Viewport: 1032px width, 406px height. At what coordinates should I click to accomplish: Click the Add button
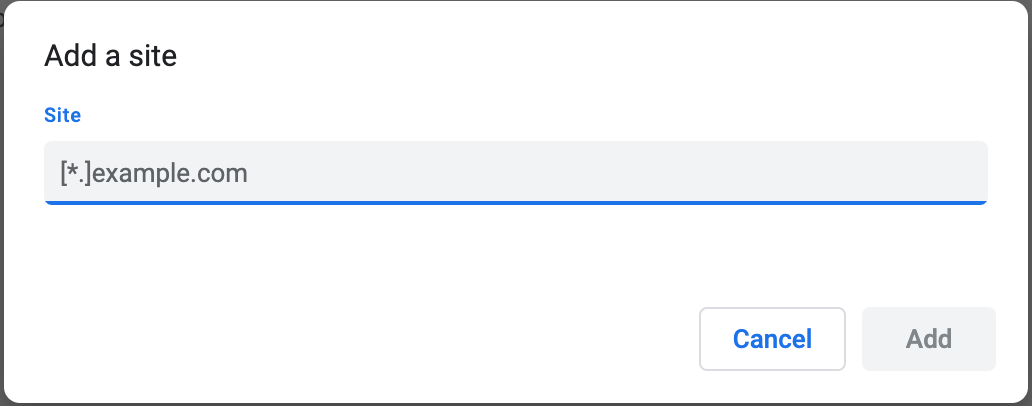tap(928, 339)
